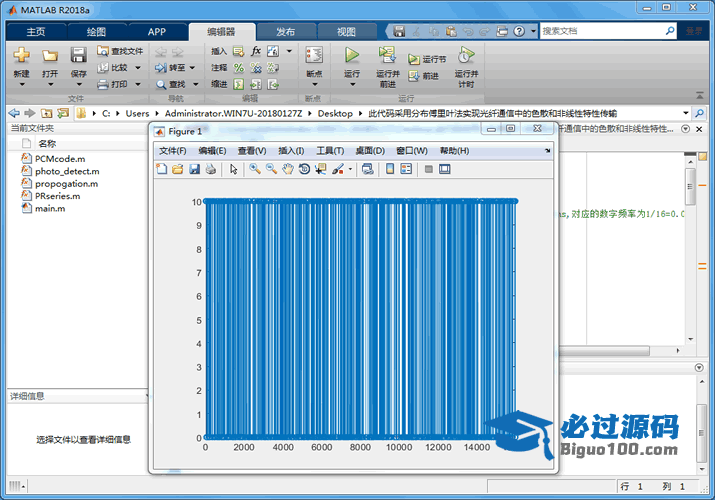Select the Rotate 3D tool

tap(304, 169)
